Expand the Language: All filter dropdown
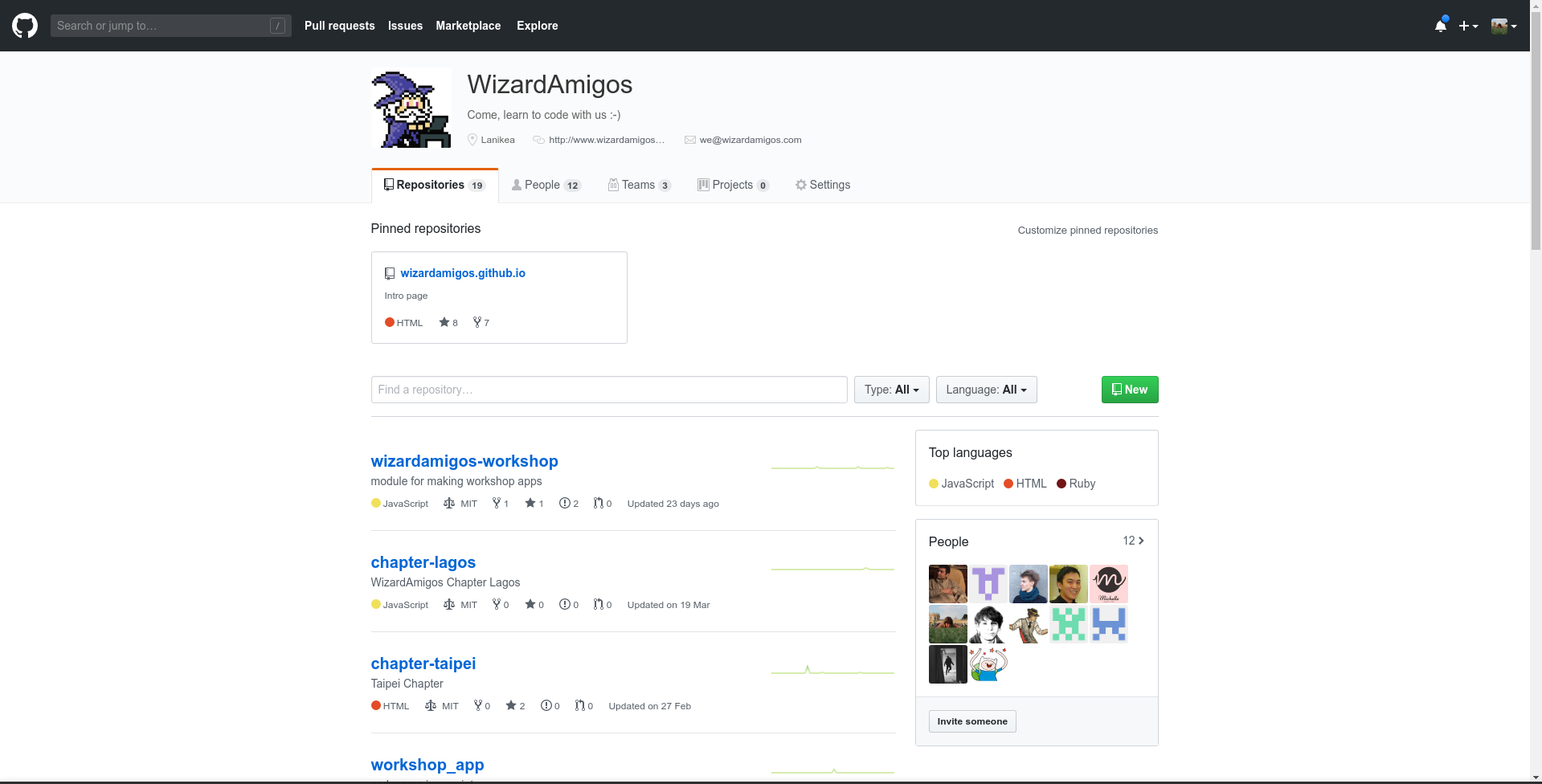Screen dimensions: 1542x784 (x=987, y=390)
